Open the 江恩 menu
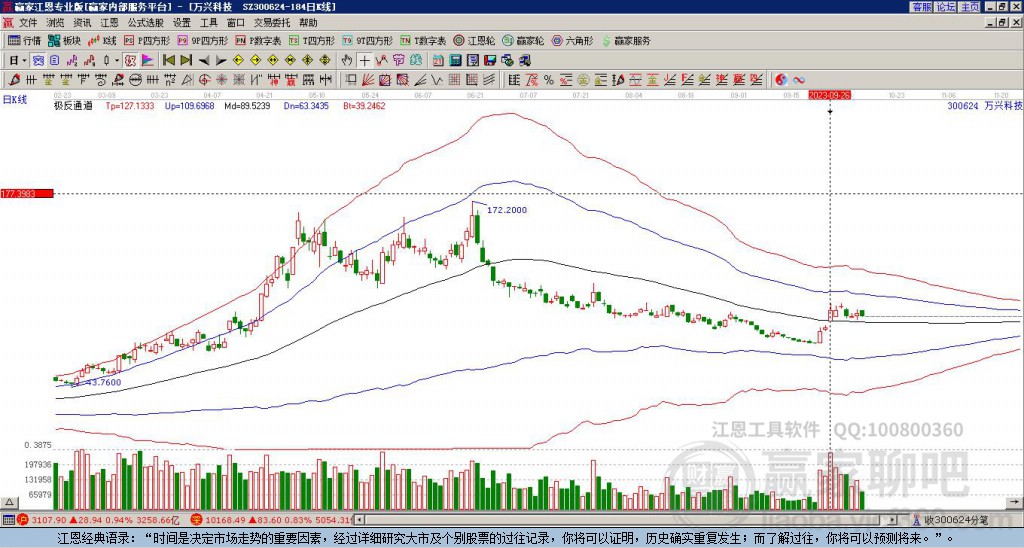Image resolution: width=1024 pixels, height=548 pixels. pyautogui.click(x=109, y=23)
